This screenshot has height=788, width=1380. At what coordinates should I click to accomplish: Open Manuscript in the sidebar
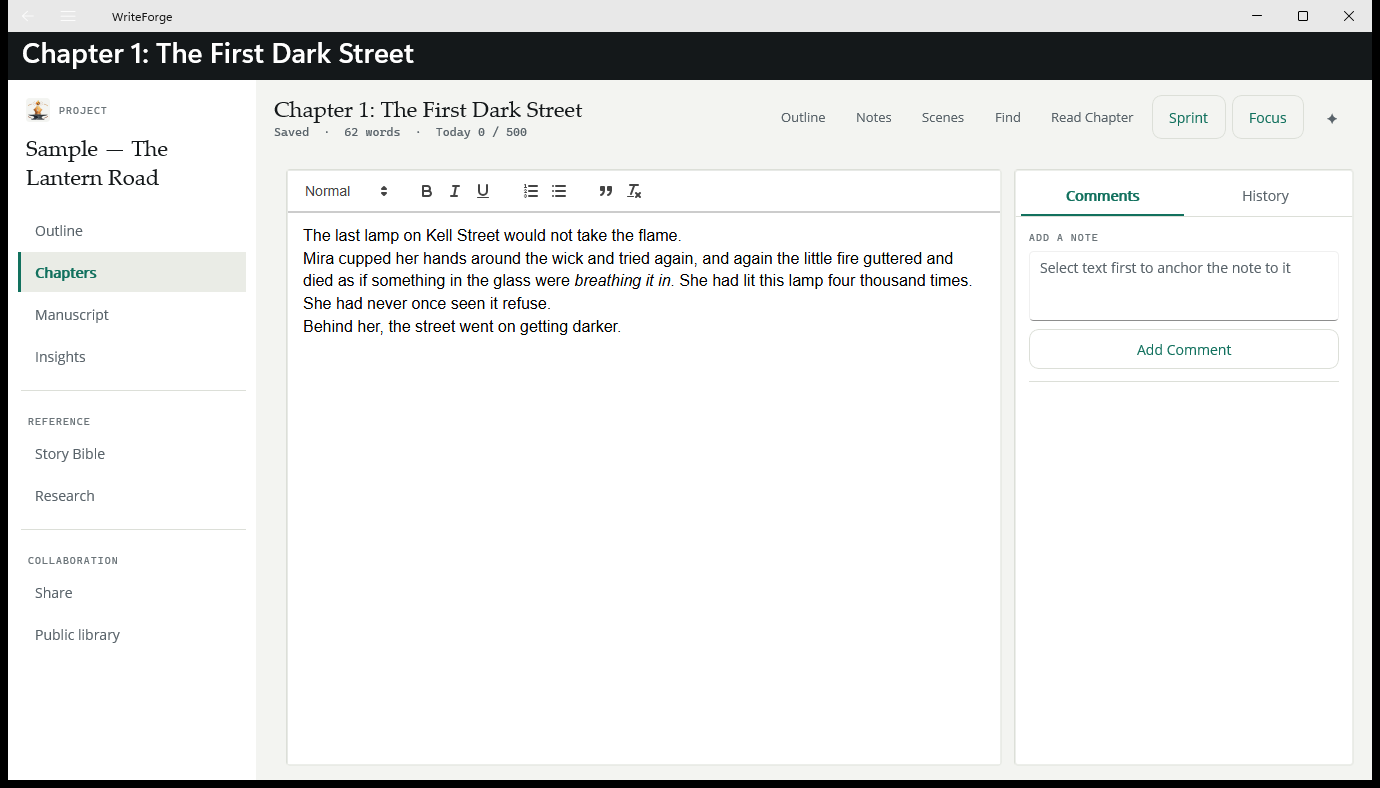pos(132,315)
